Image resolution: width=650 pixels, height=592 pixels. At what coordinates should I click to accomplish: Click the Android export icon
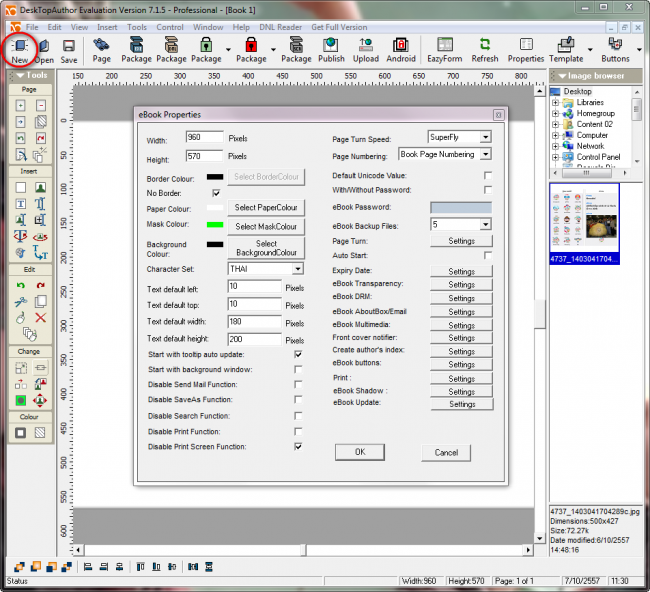point(400,46)
